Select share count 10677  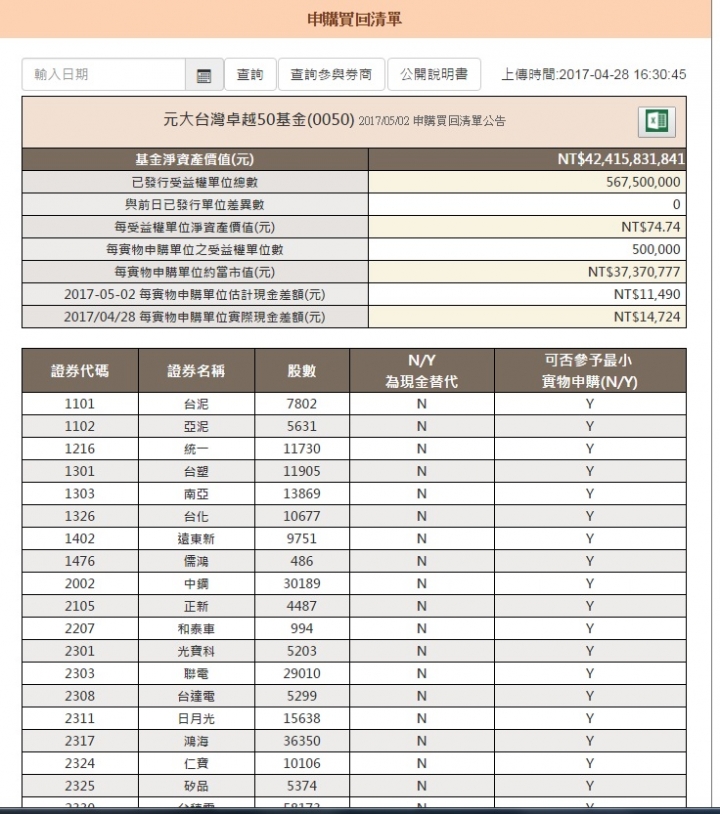click(x=302, y=516)
